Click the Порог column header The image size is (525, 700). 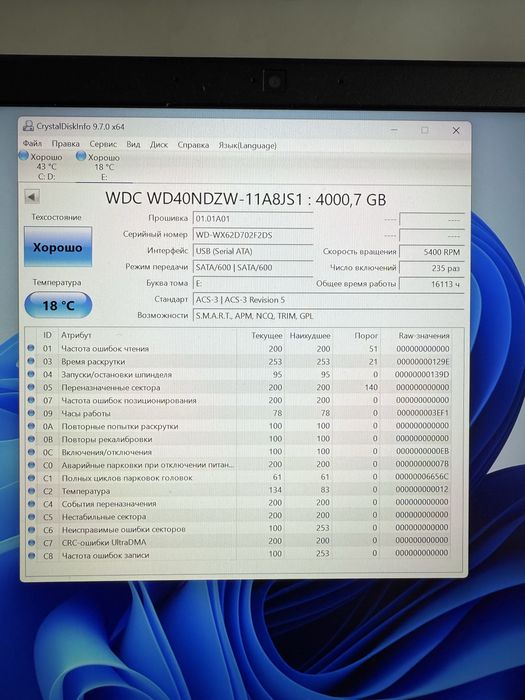(366, 335)
